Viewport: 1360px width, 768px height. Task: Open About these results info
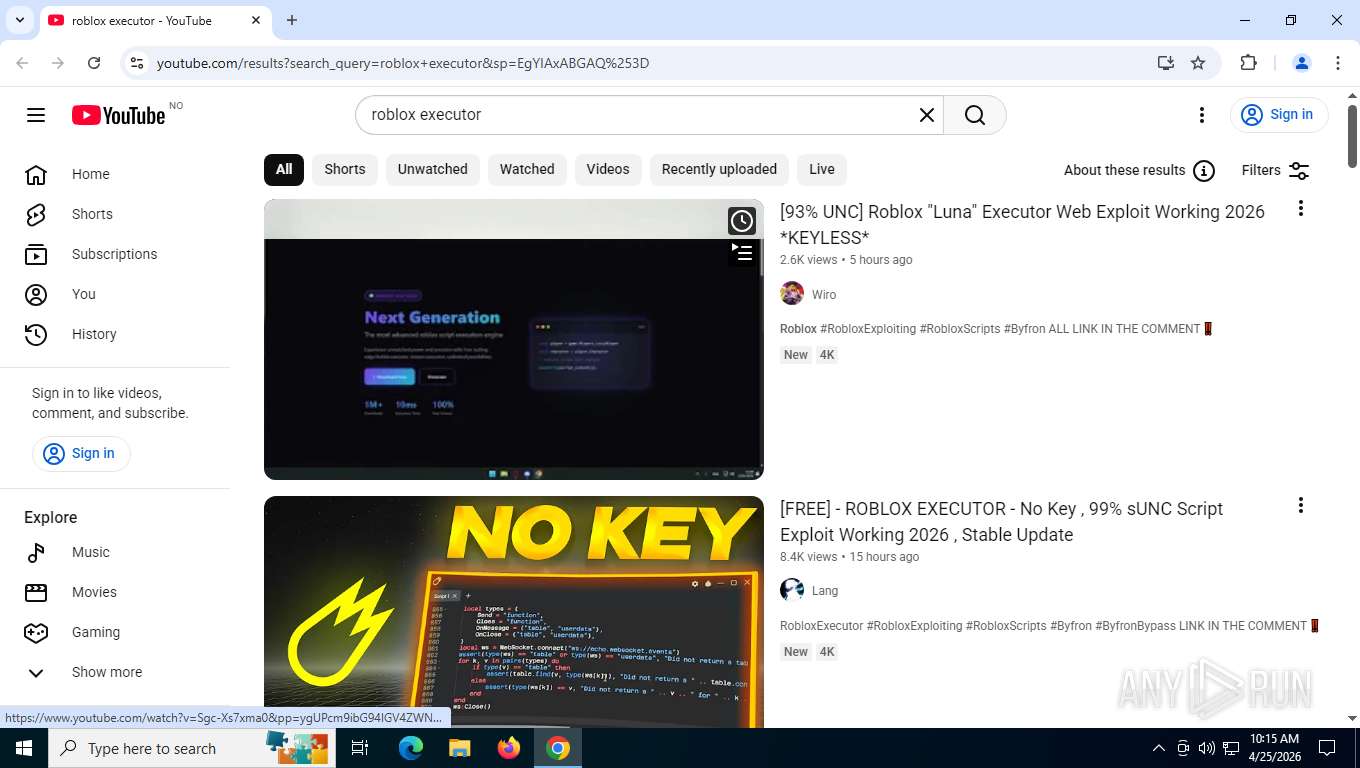[1139, 170]
